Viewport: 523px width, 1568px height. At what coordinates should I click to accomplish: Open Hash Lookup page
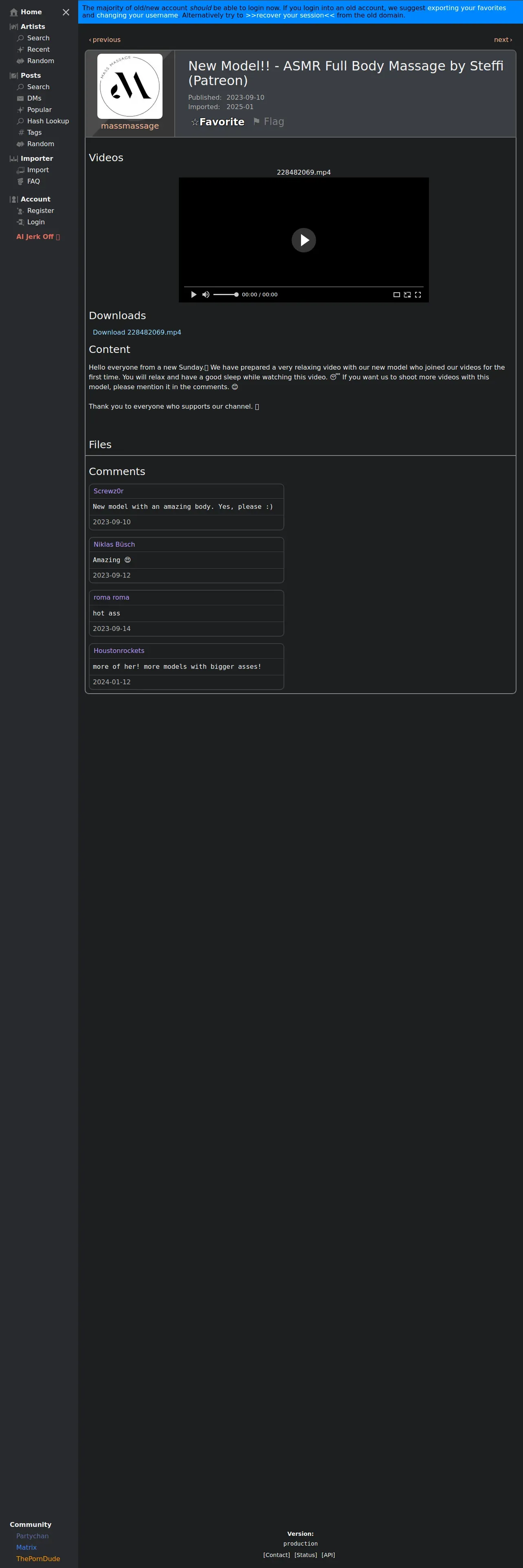48,121
